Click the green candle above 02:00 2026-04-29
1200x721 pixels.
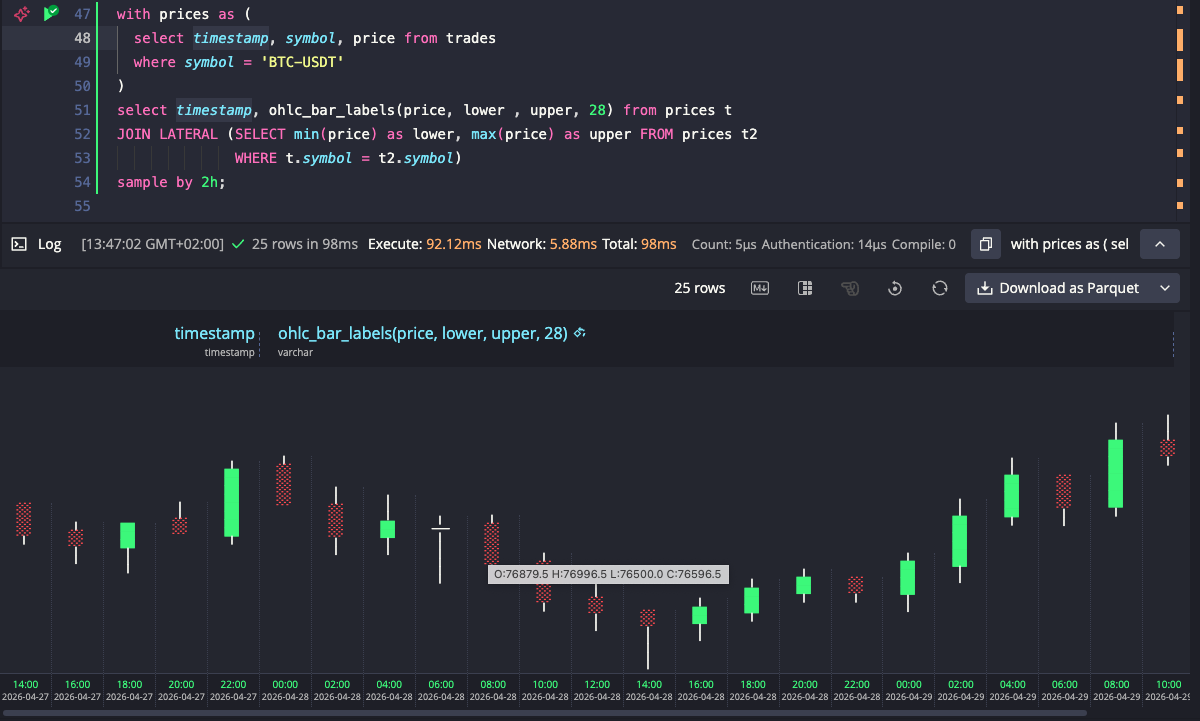coord(959,541)
